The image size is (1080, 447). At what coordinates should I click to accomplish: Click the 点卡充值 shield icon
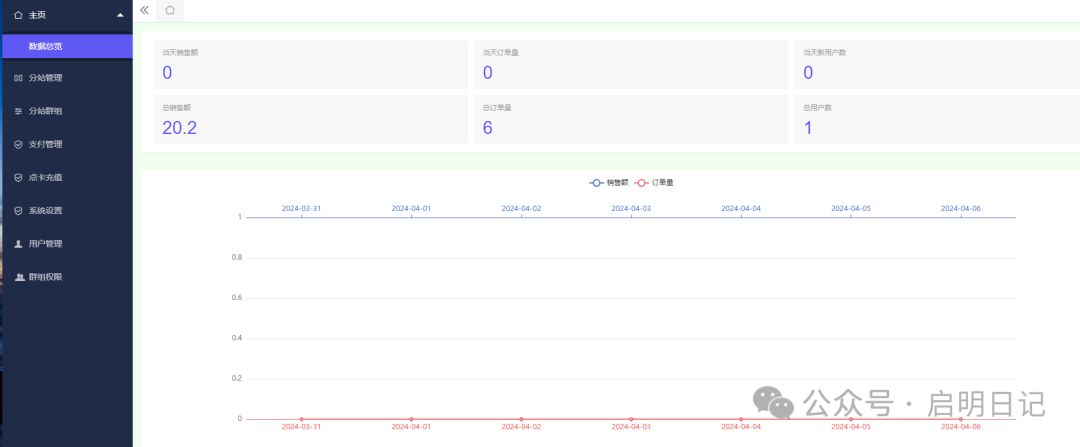point(18,177)
